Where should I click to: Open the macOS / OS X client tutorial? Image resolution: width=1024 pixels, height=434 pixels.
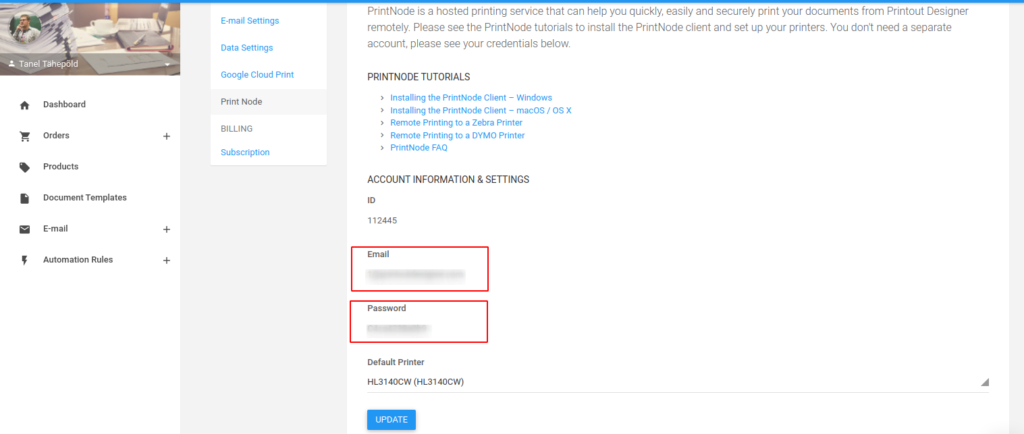tap(481, 110)
